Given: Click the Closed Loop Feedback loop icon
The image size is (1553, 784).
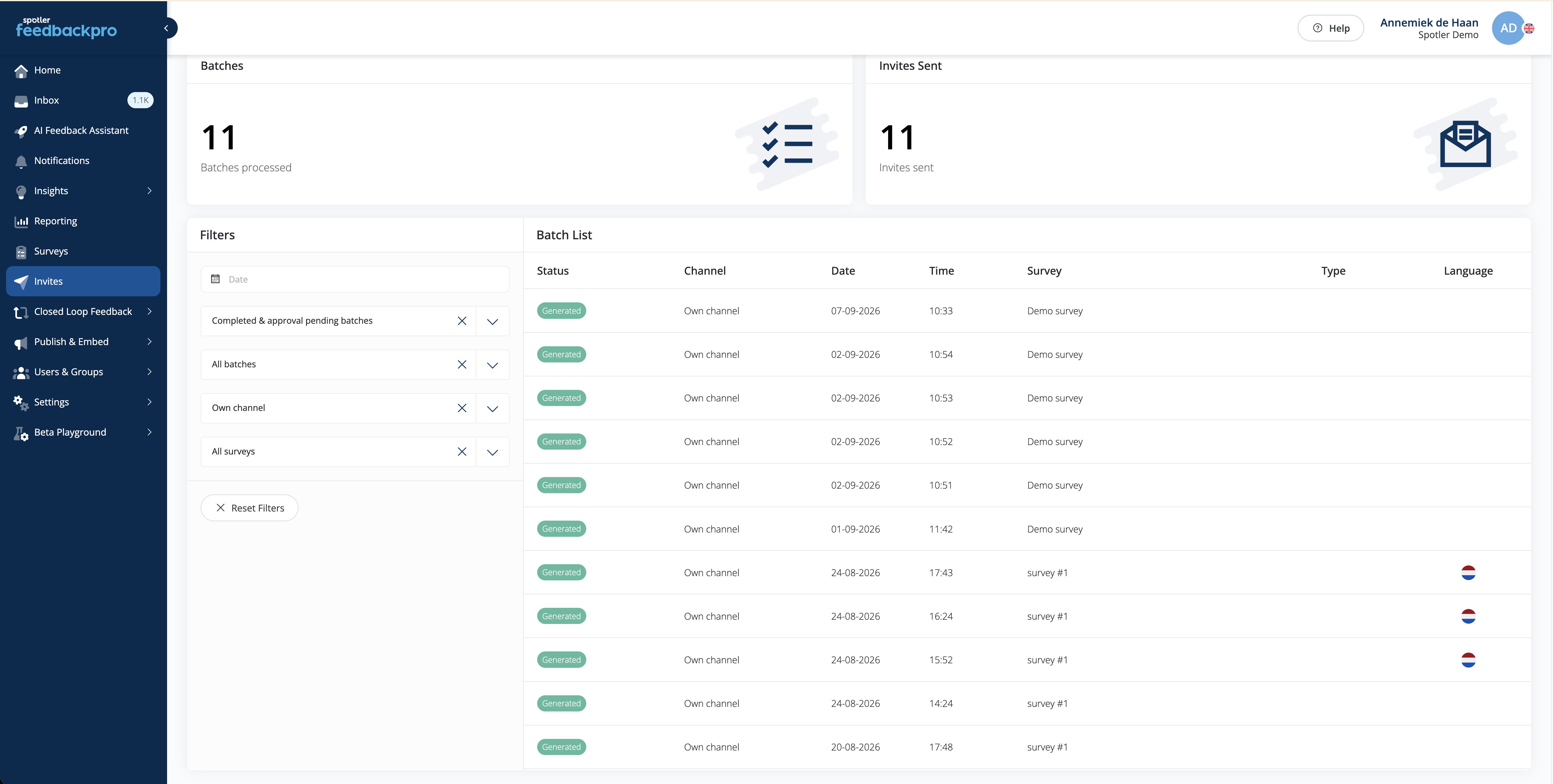Looking at the screenshot, I should tap(21, 312).
